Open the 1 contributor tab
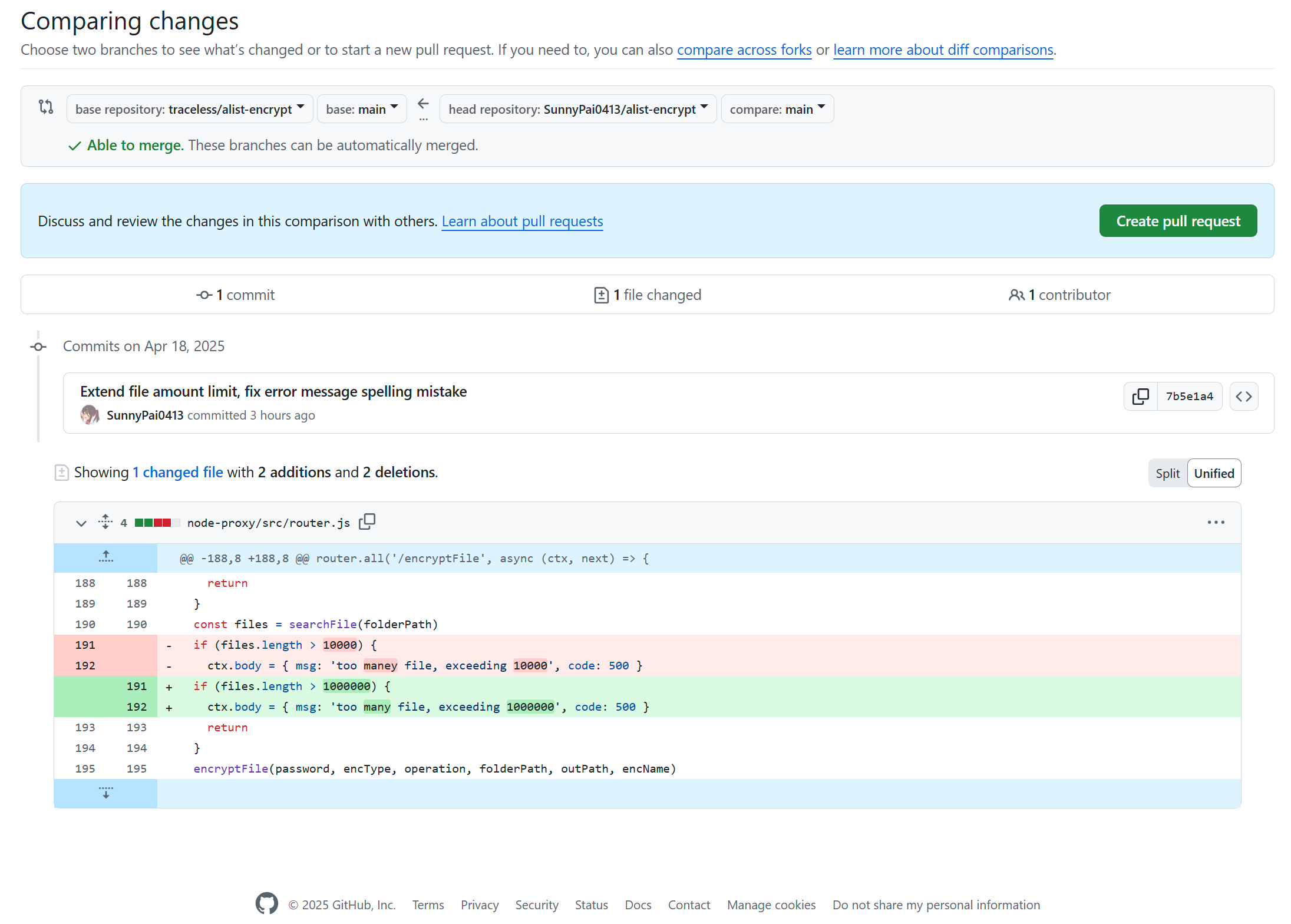Image resolution: width=1291 pixels, height=924 pixels. (x=1059, y=295)
